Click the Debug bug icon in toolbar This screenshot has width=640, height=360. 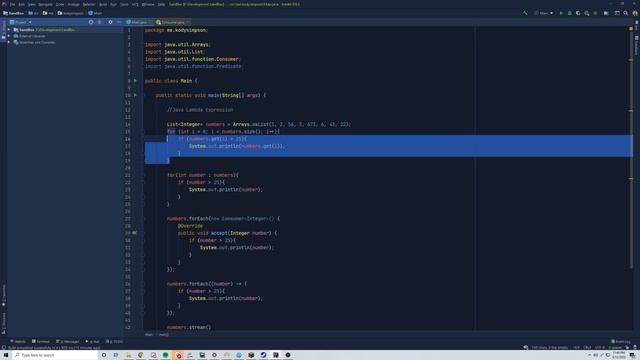(x=570, y=13)
